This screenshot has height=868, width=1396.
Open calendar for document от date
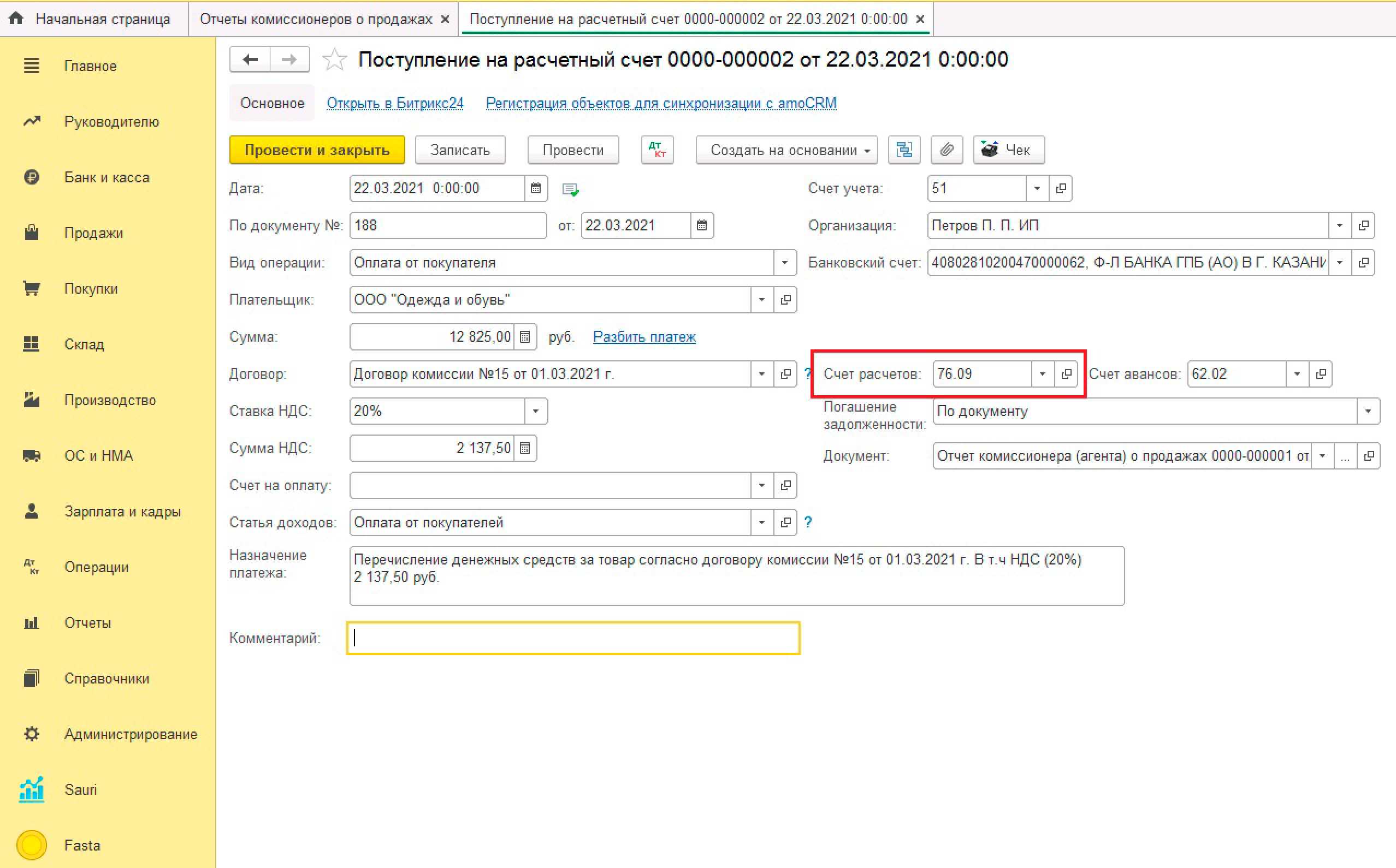(x=702, y=225)
